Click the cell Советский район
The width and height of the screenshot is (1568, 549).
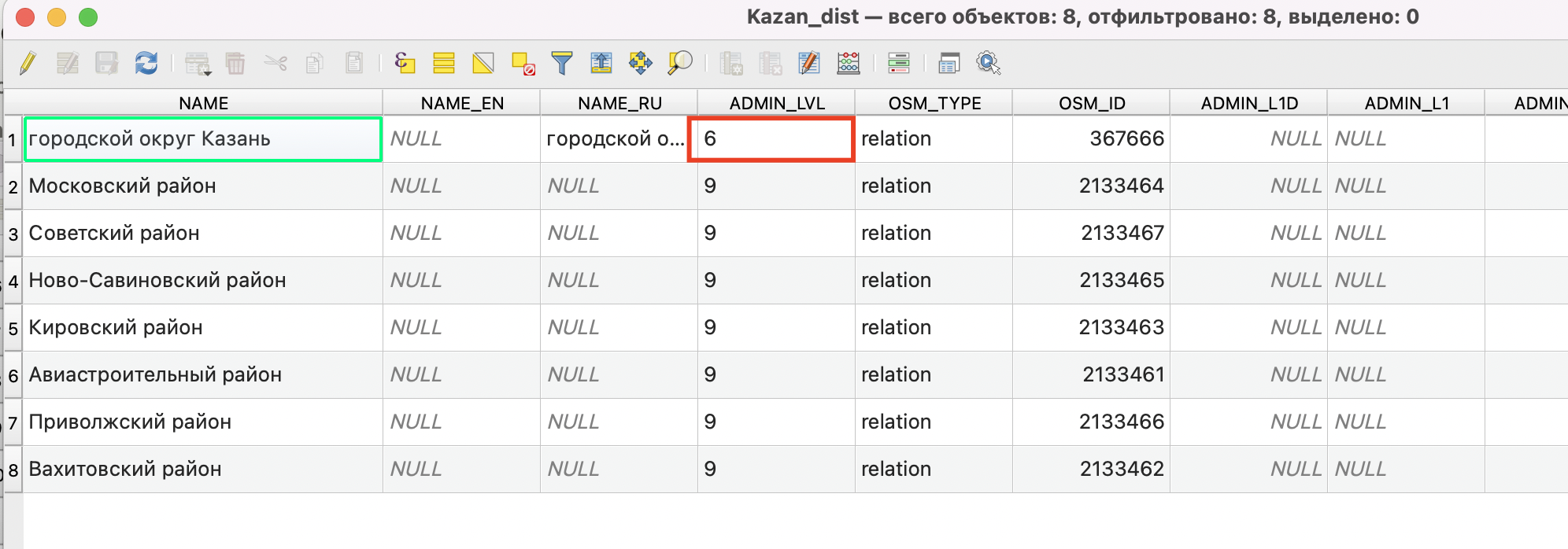click(203, 234)
